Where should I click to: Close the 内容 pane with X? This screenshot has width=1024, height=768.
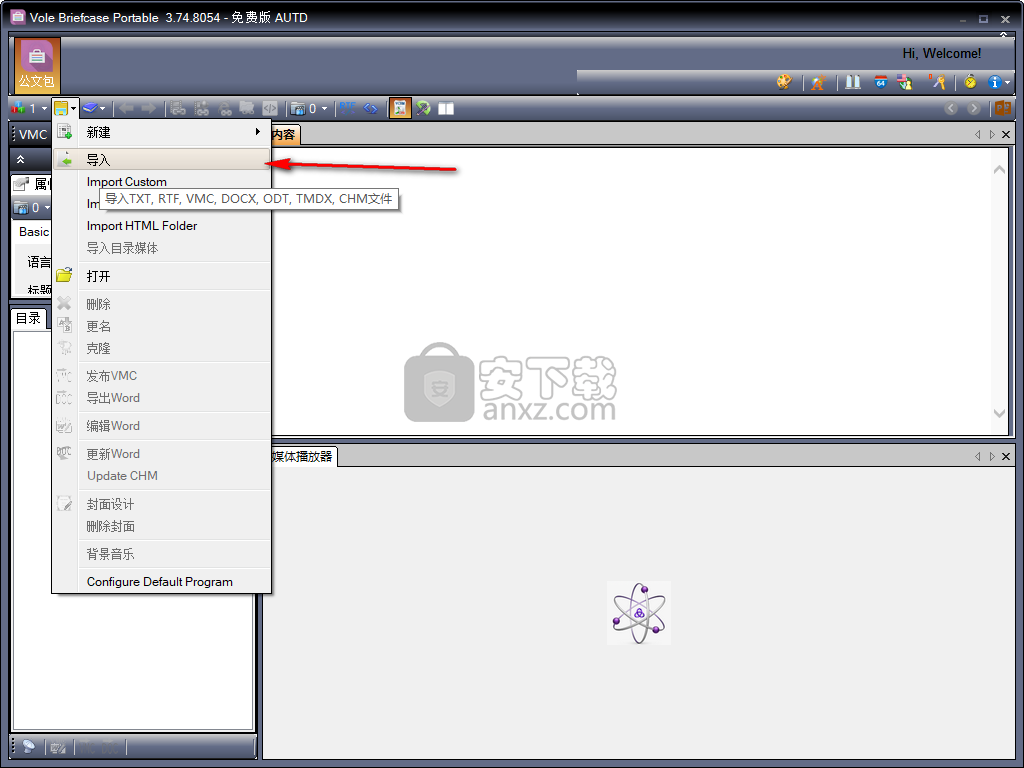pyautogui.click(x=1006, y=135)
